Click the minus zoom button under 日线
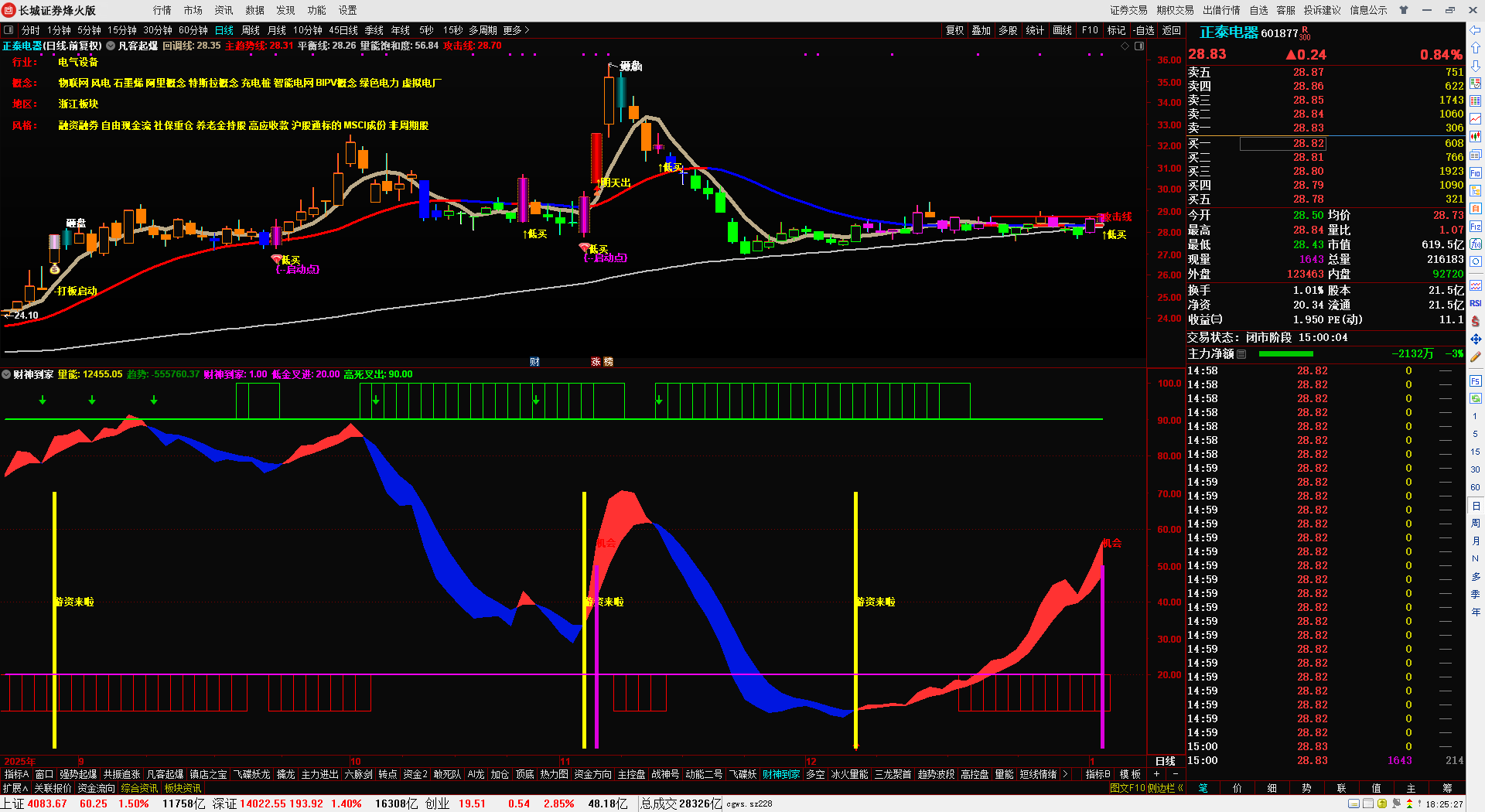Screen dimensions: 1485x812 [1176, 774]
